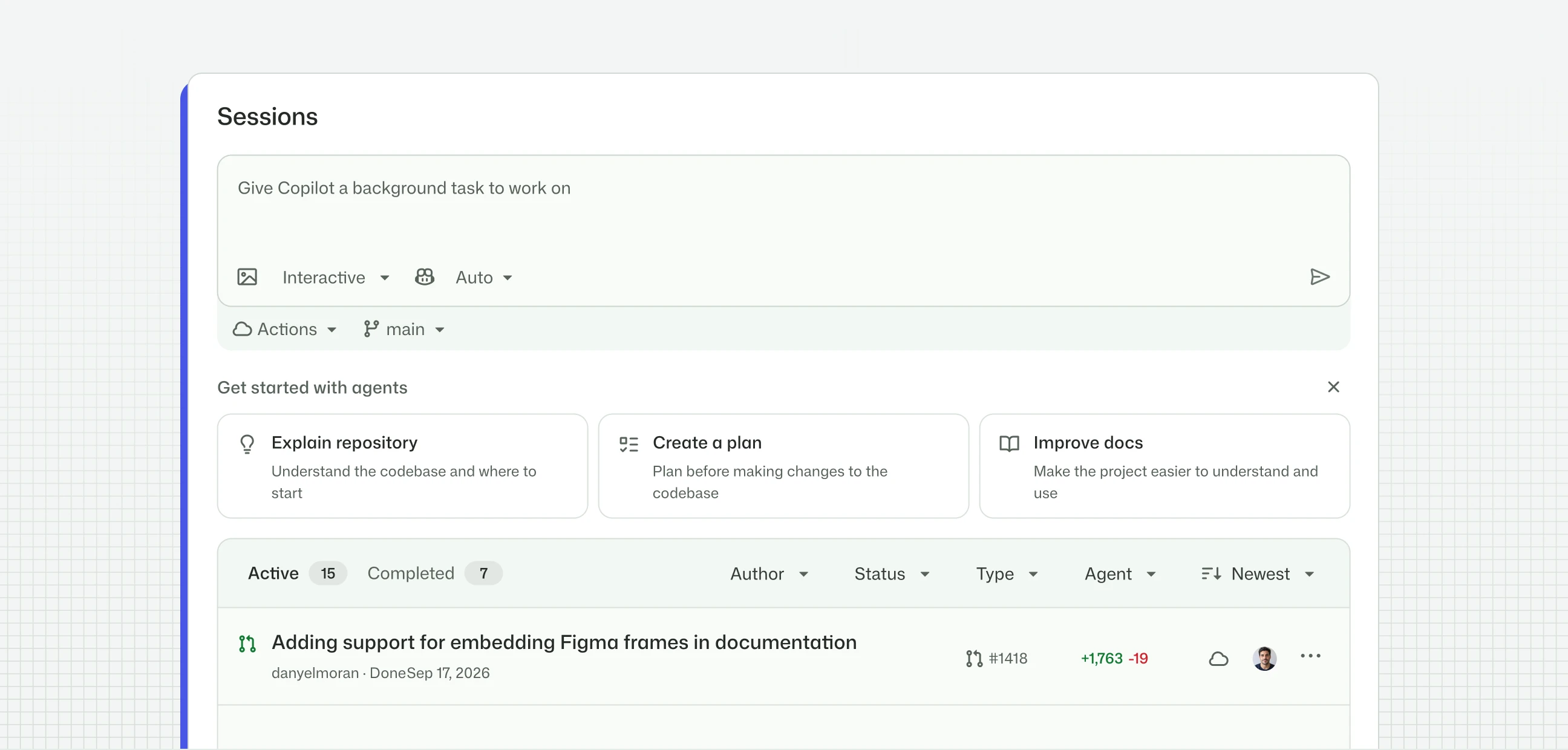The image size is (1568, 750).
Task: Dismiss the Get started with agents section
Action: tap(1333, 387)
